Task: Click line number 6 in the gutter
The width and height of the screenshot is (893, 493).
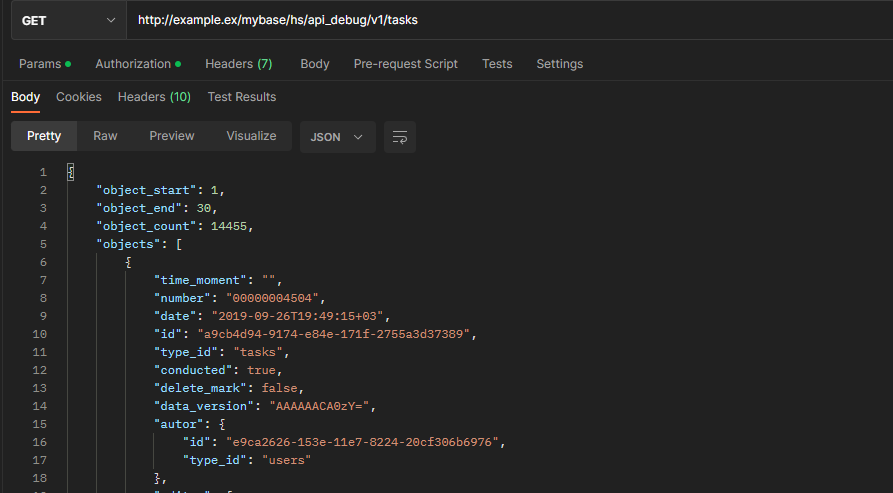Action: [x=43, y=262]
